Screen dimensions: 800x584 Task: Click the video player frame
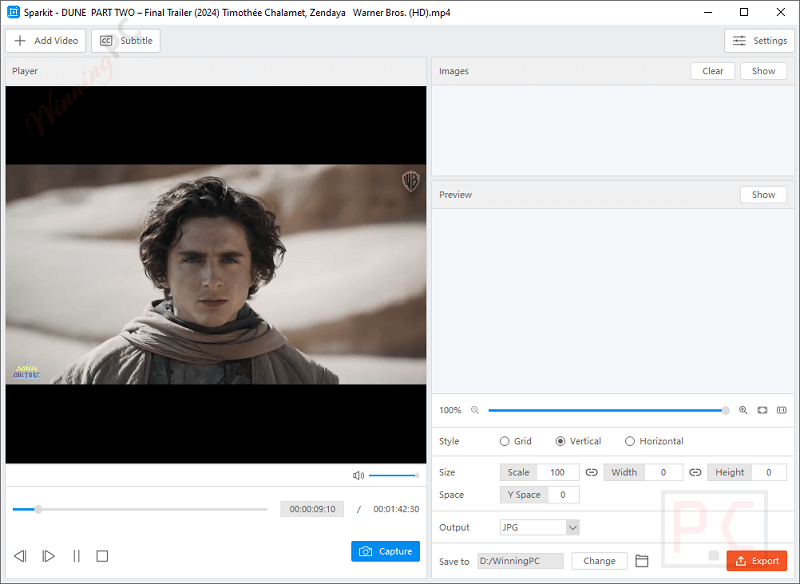point(216,274)
